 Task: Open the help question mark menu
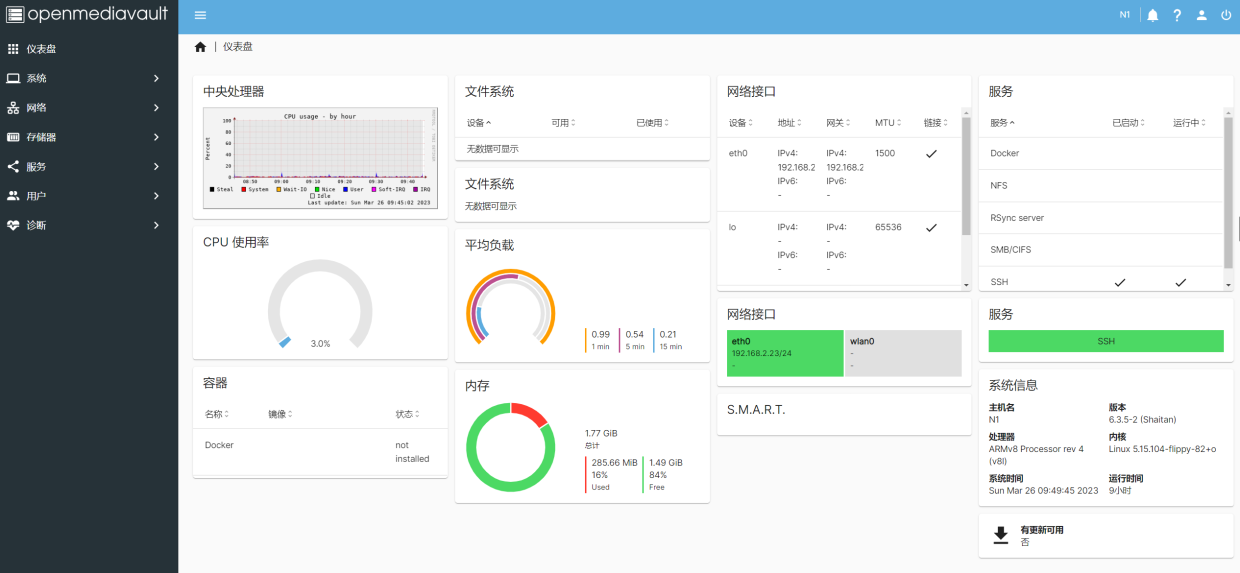coord(1177,15)
